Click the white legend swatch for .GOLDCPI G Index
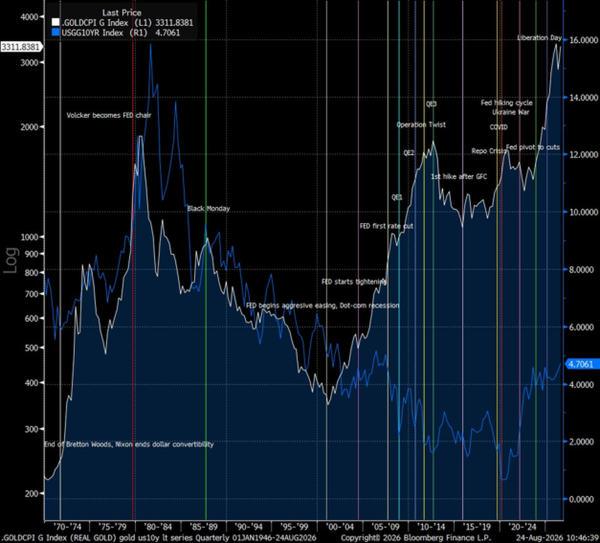This screenshot has width=600, height=543. (56, 23)
